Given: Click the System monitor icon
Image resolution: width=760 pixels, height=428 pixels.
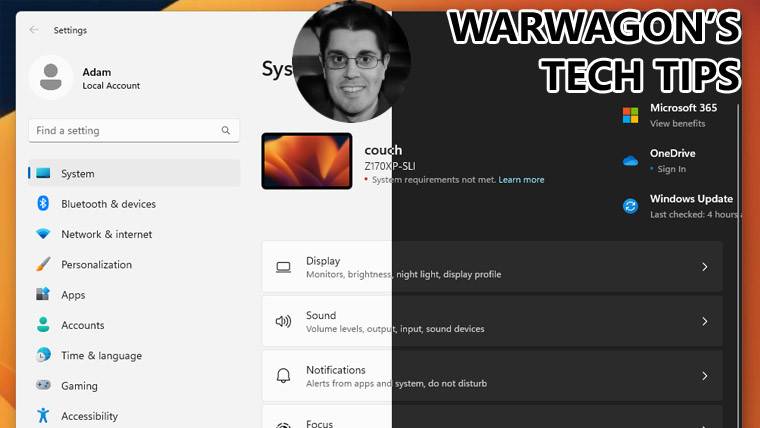Looking at the screenshot, I should [x=43, y=173].
